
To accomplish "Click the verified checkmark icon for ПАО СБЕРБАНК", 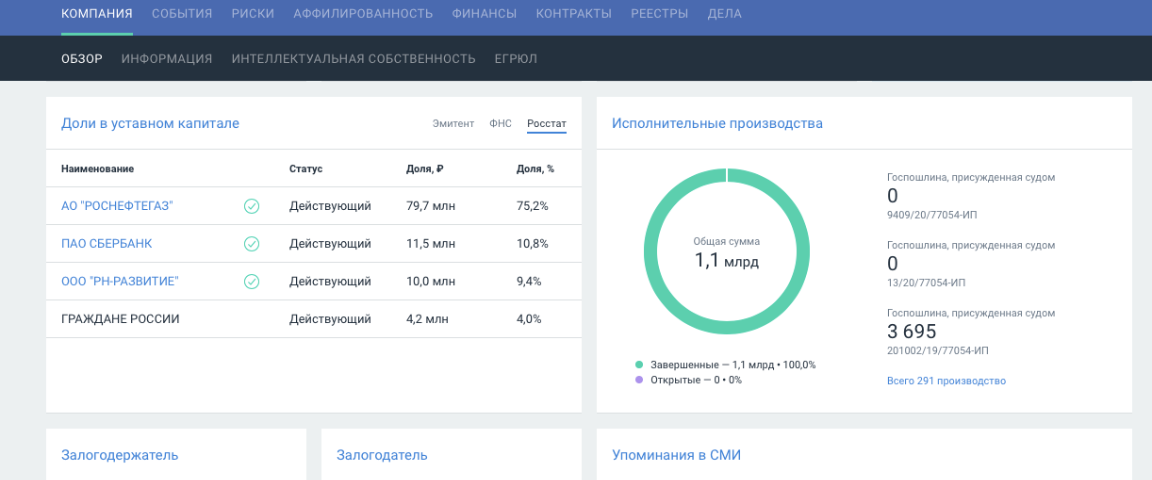I will point(251,244).
